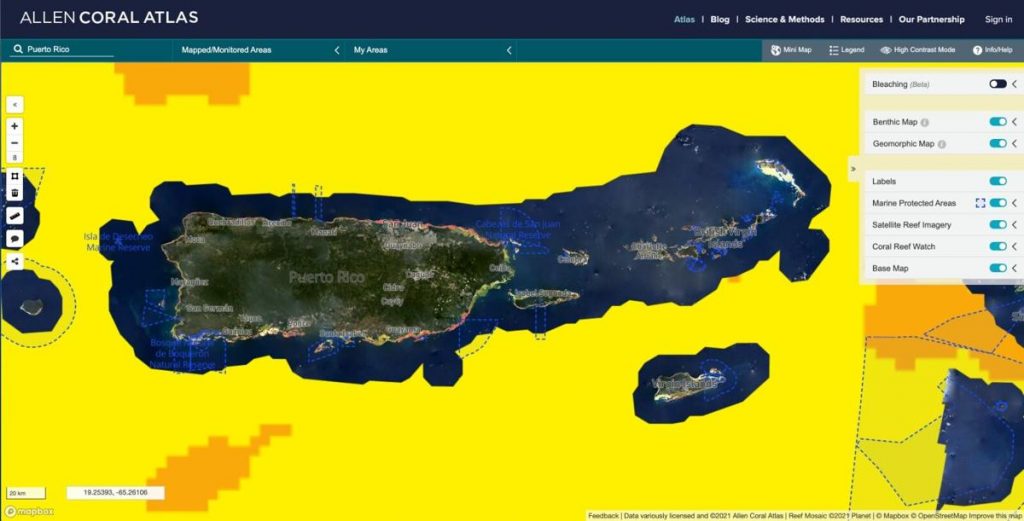Click the Sign in link
The height and width of the screenshot is (521, 1024).
[998, 19]
